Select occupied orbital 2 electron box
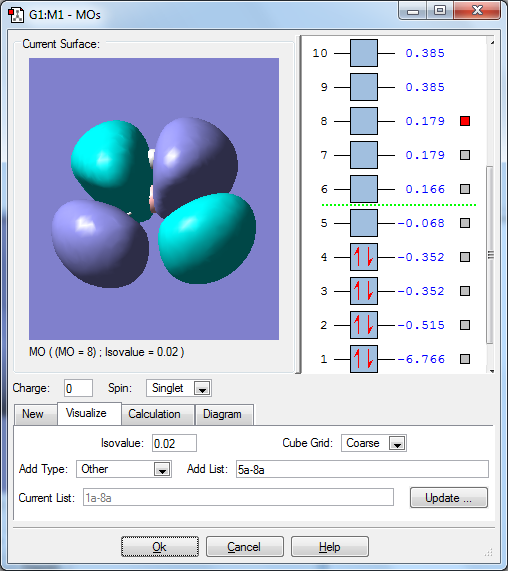The image size is (508, 571). coord(364,325)
